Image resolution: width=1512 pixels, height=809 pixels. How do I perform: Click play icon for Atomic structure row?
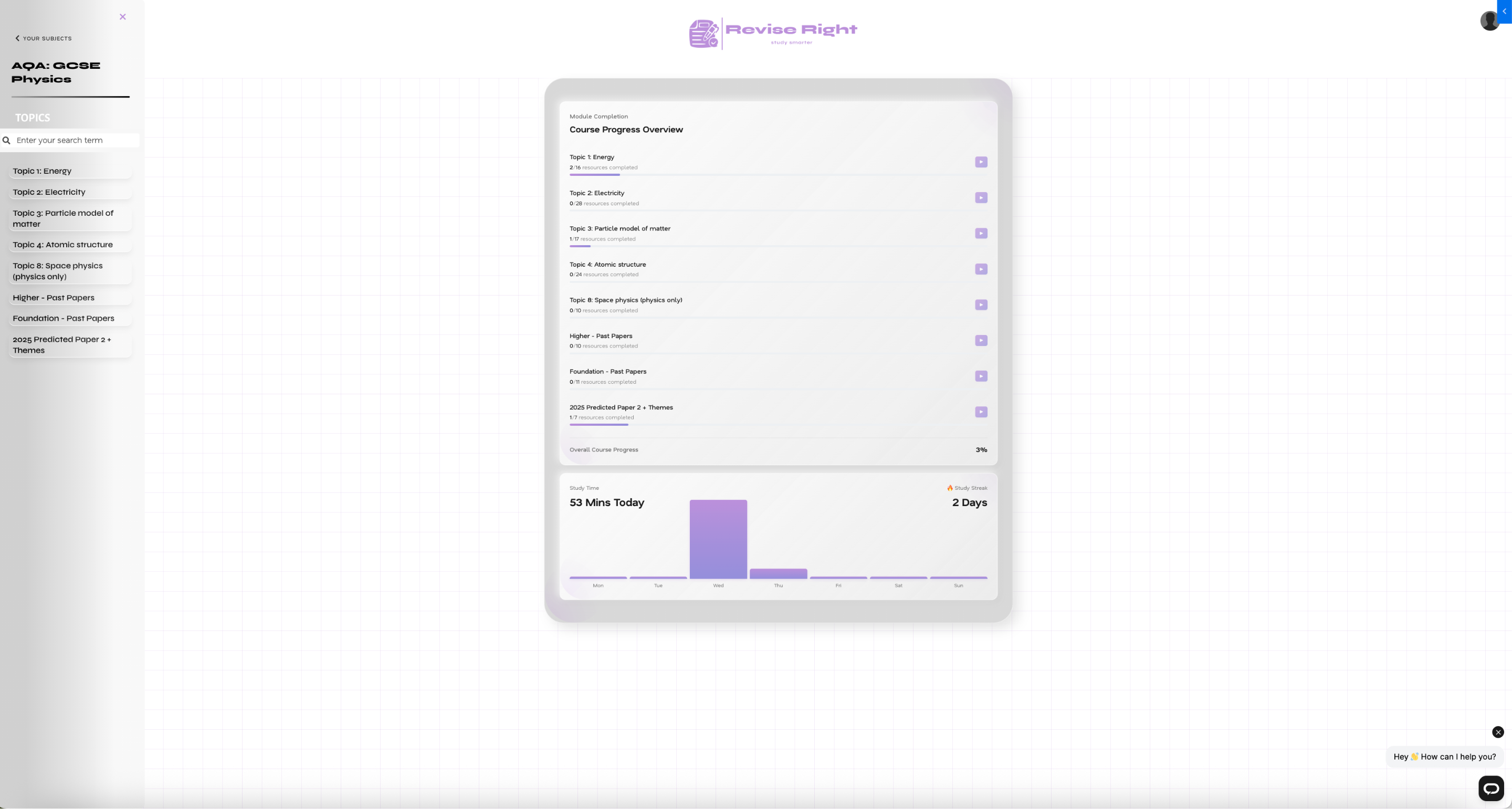[x=981, y=269]
